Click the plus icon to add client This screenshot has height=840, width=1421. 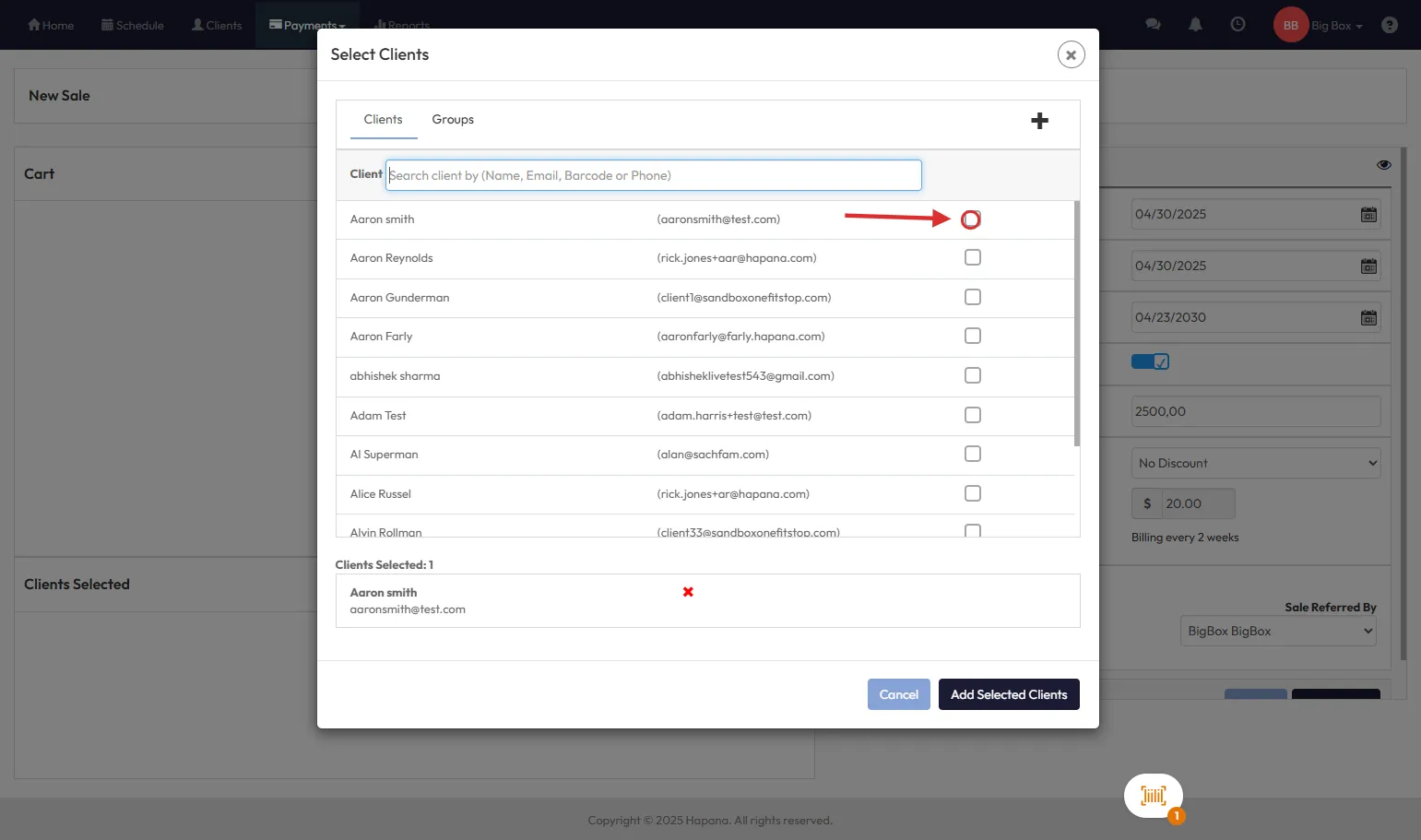coord(1039,121)
